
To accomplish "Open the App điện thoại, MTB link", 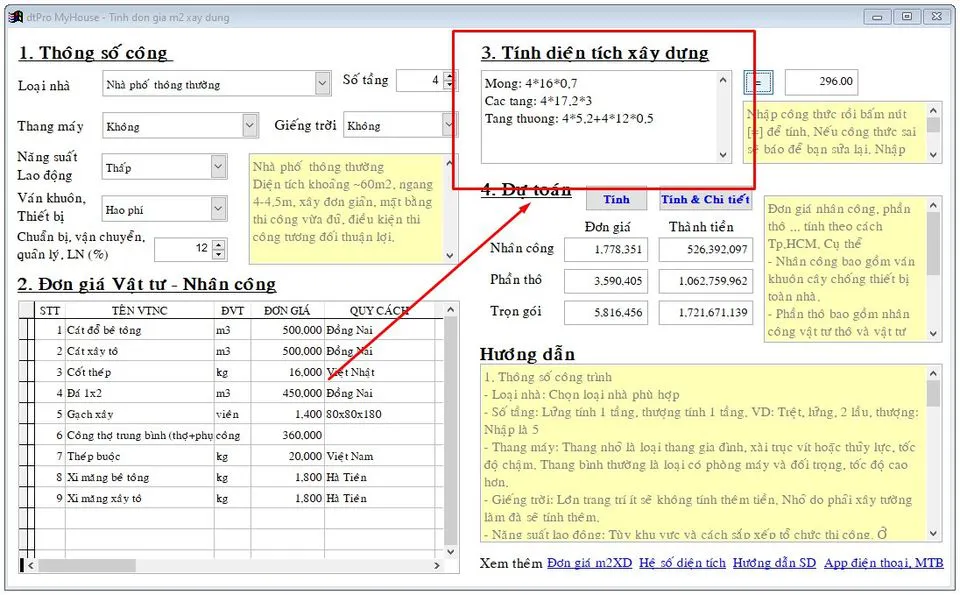I will [883, 563].
